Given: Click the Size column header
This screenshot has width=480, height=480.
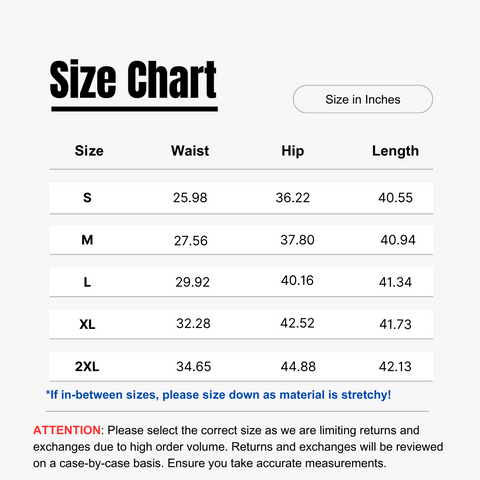Looking at the screenshot, I should click(x=89, y=151).
